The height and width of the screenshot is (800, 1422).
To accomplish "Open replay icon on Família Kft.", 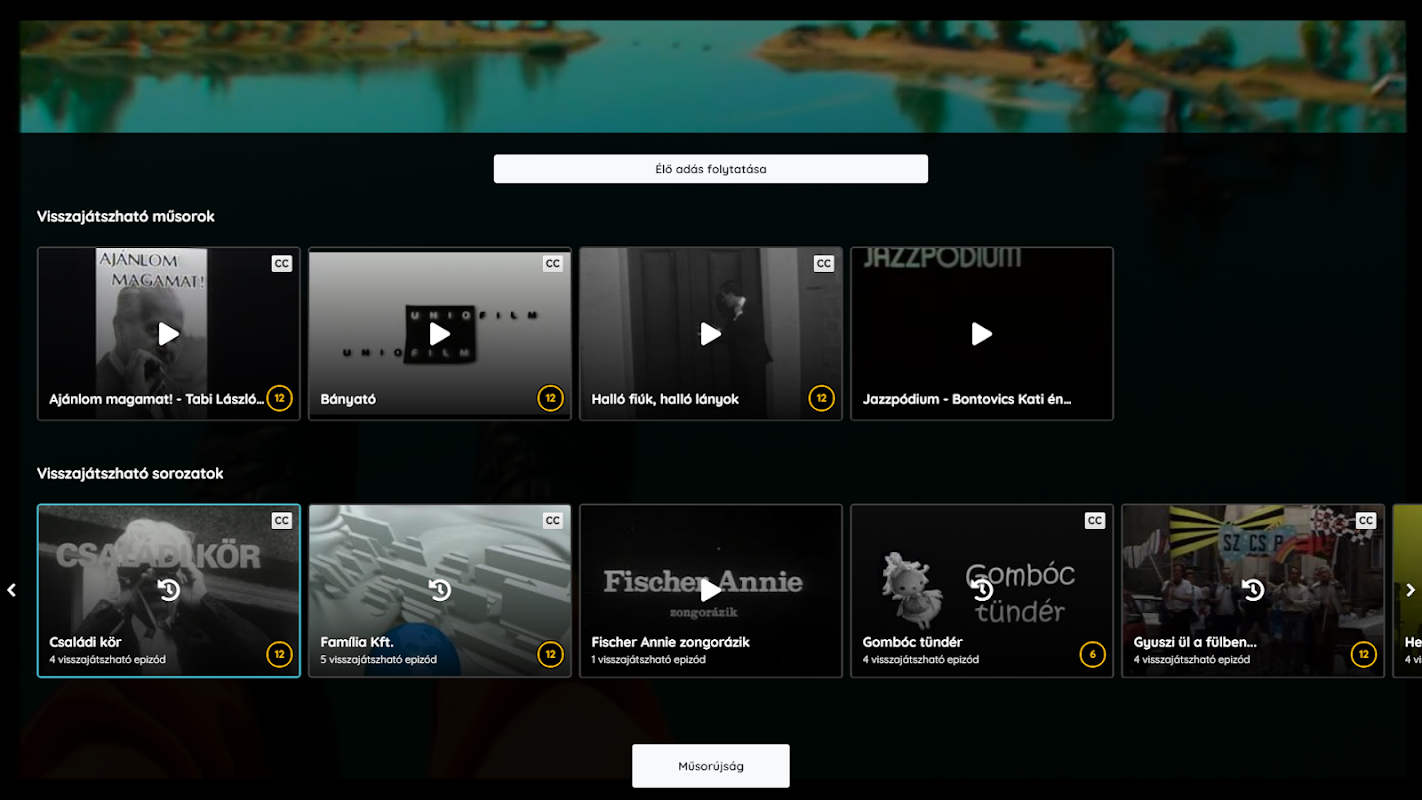I will pos(440,591).
